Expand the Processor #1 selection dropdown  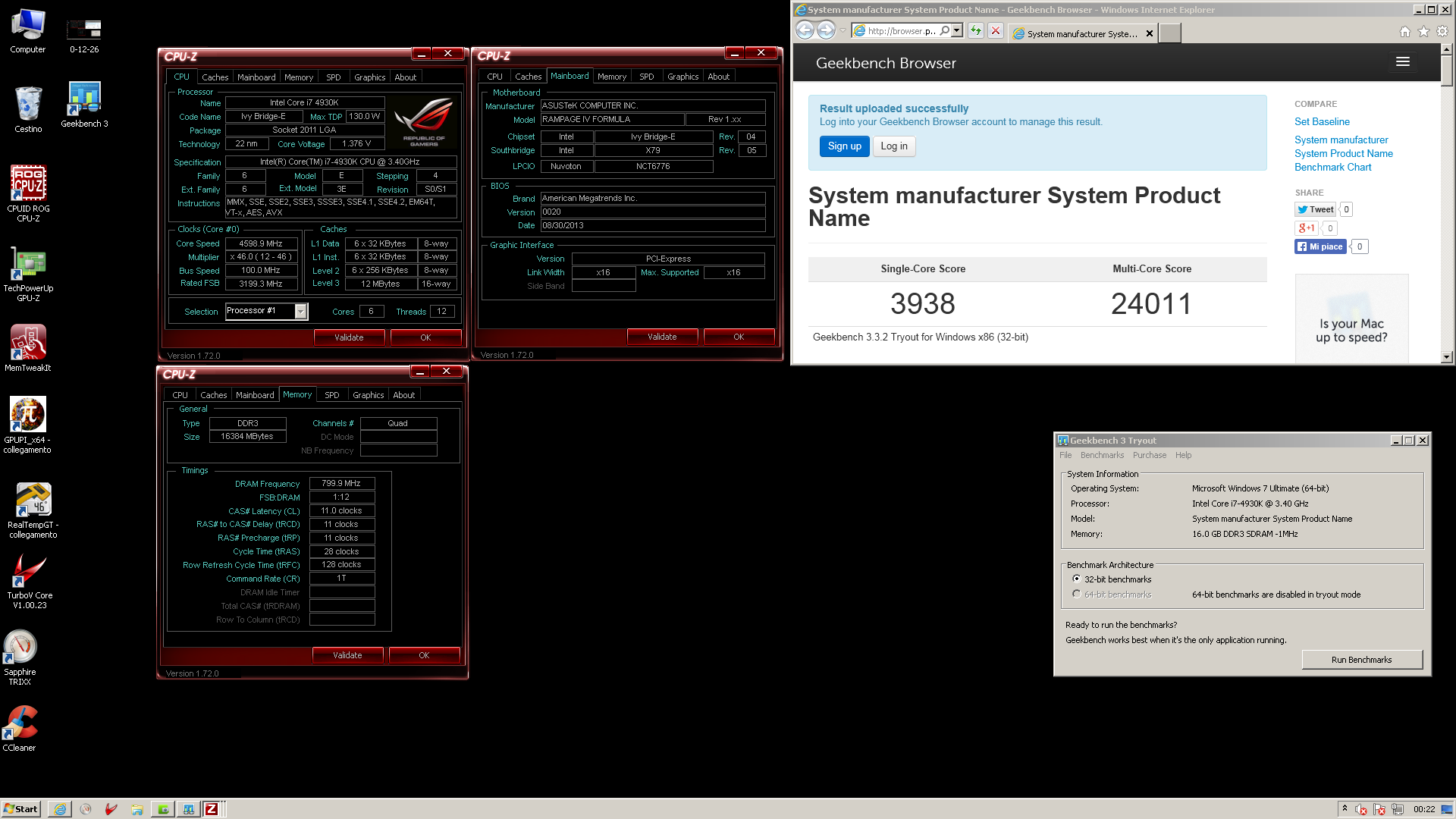[301, 311]
